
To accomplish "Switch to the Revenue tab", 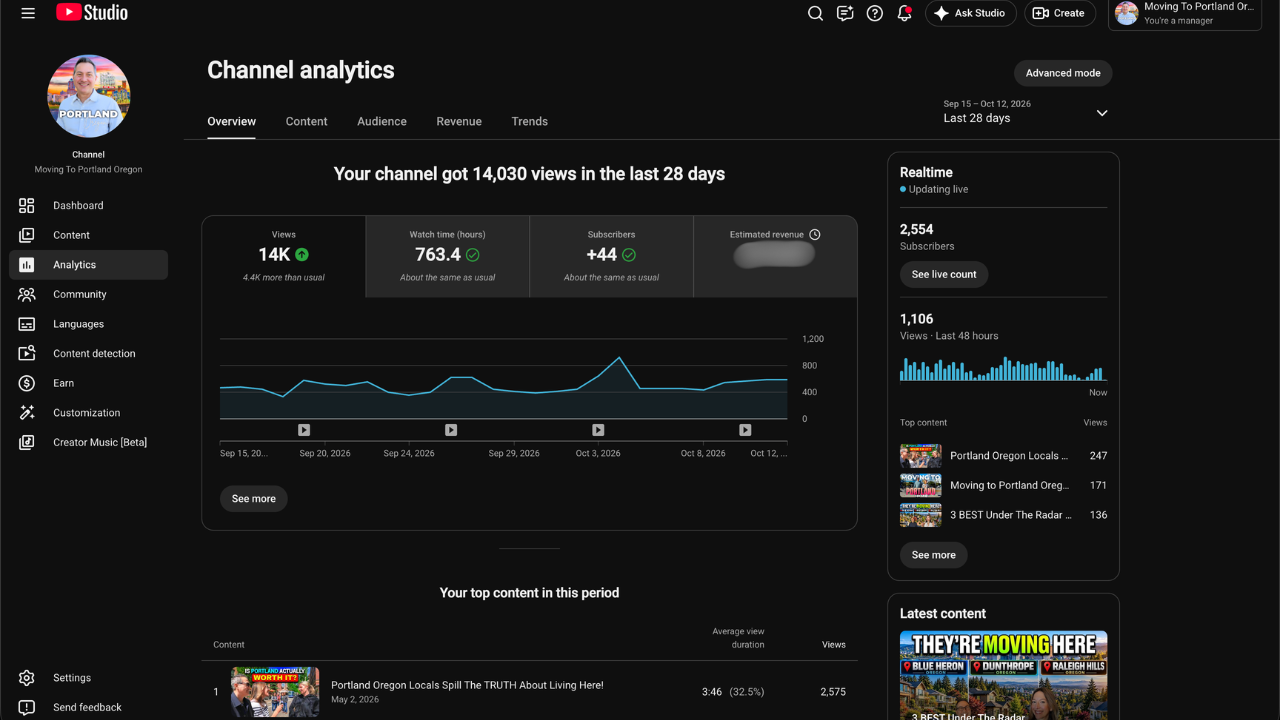I will (x=459, y=121).
